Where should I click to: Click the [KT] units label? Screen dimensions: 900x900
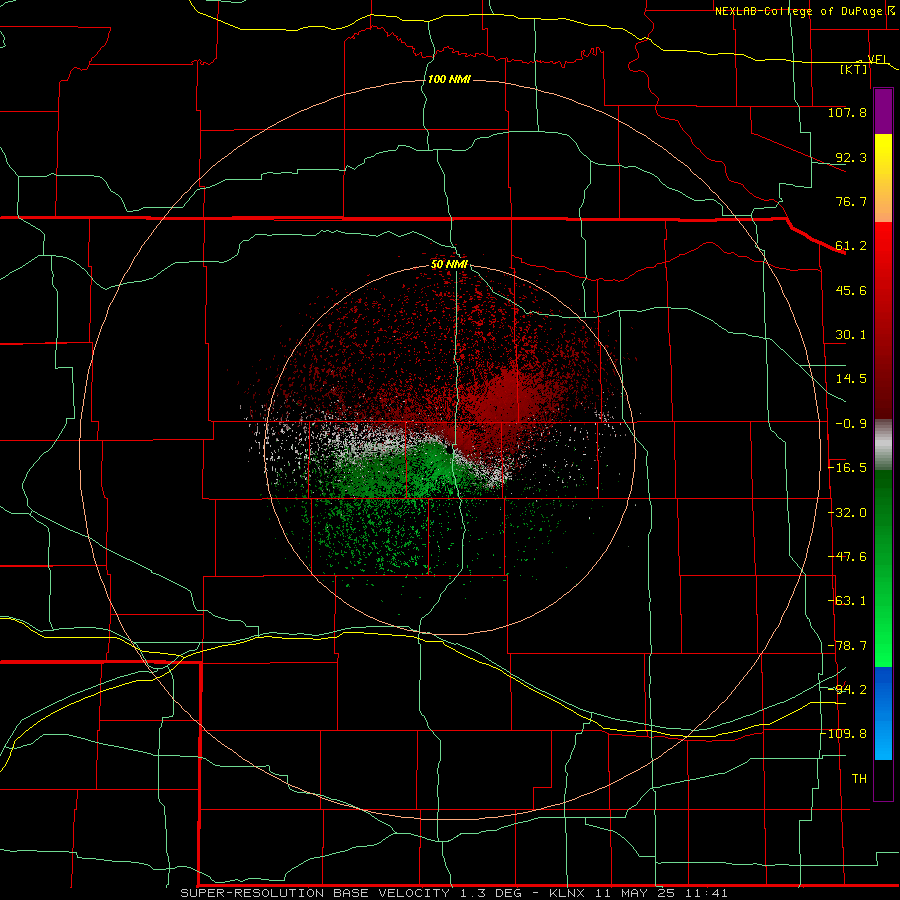(x=854, y=69)
